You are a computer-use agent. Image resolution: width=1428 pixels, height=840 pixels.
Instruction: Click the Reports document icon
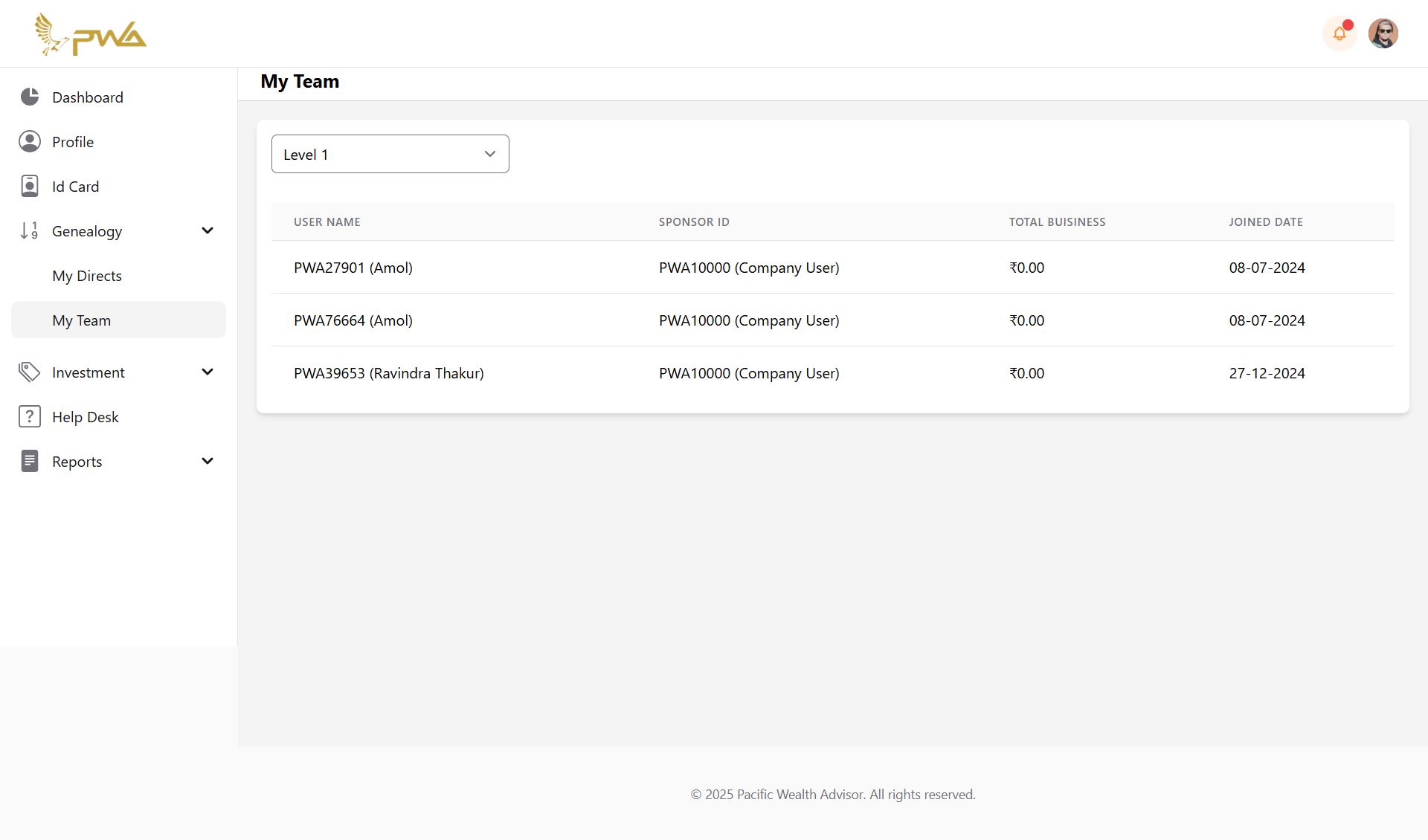[x=30, y=462]
